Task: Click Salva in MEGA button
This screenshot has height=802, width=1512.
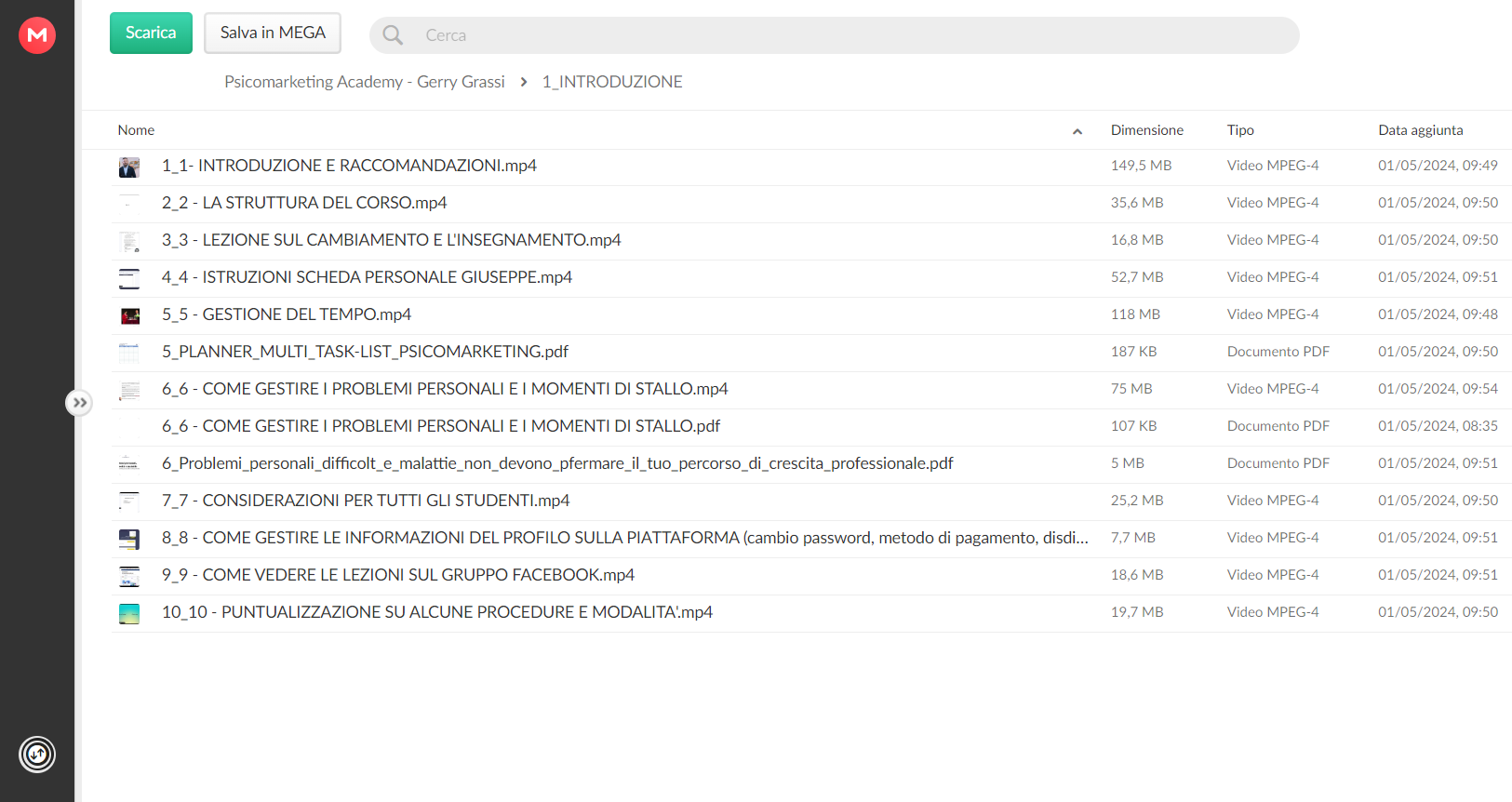Action: pos(273,33)
